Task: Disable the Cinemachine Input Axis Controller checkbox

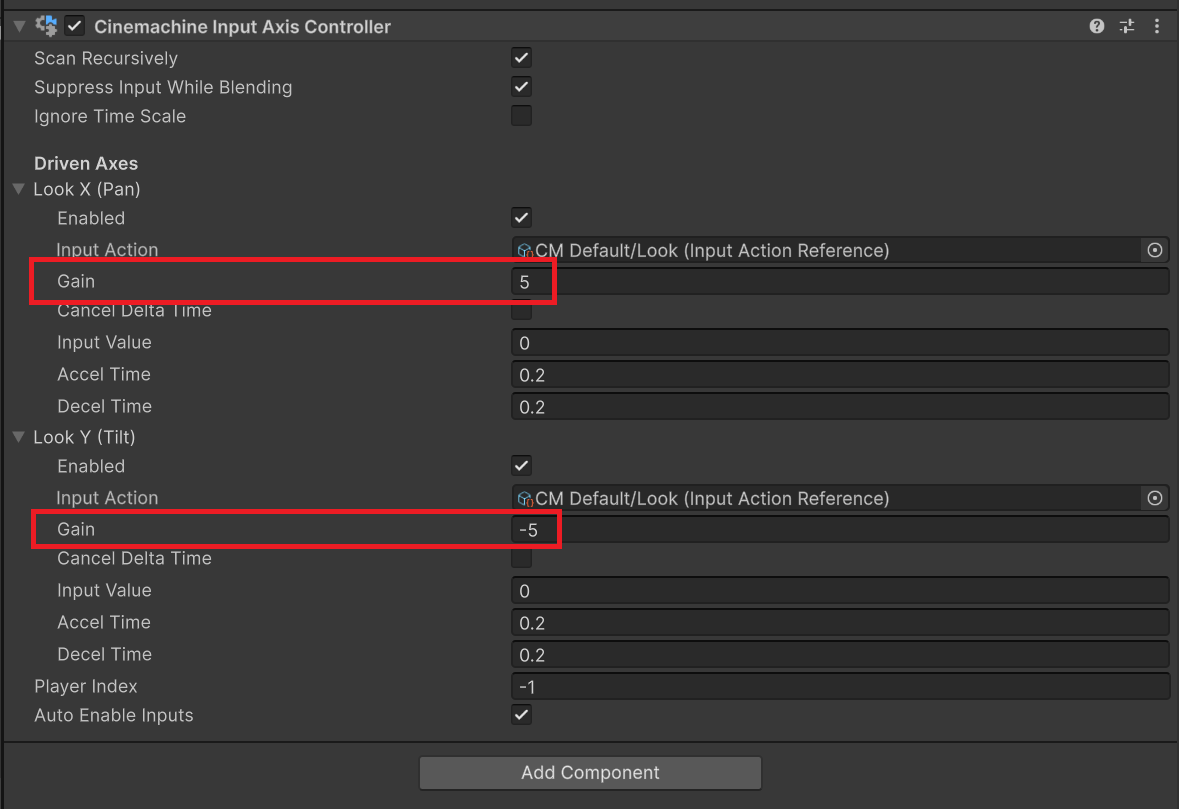Action: tap(75, 27)
